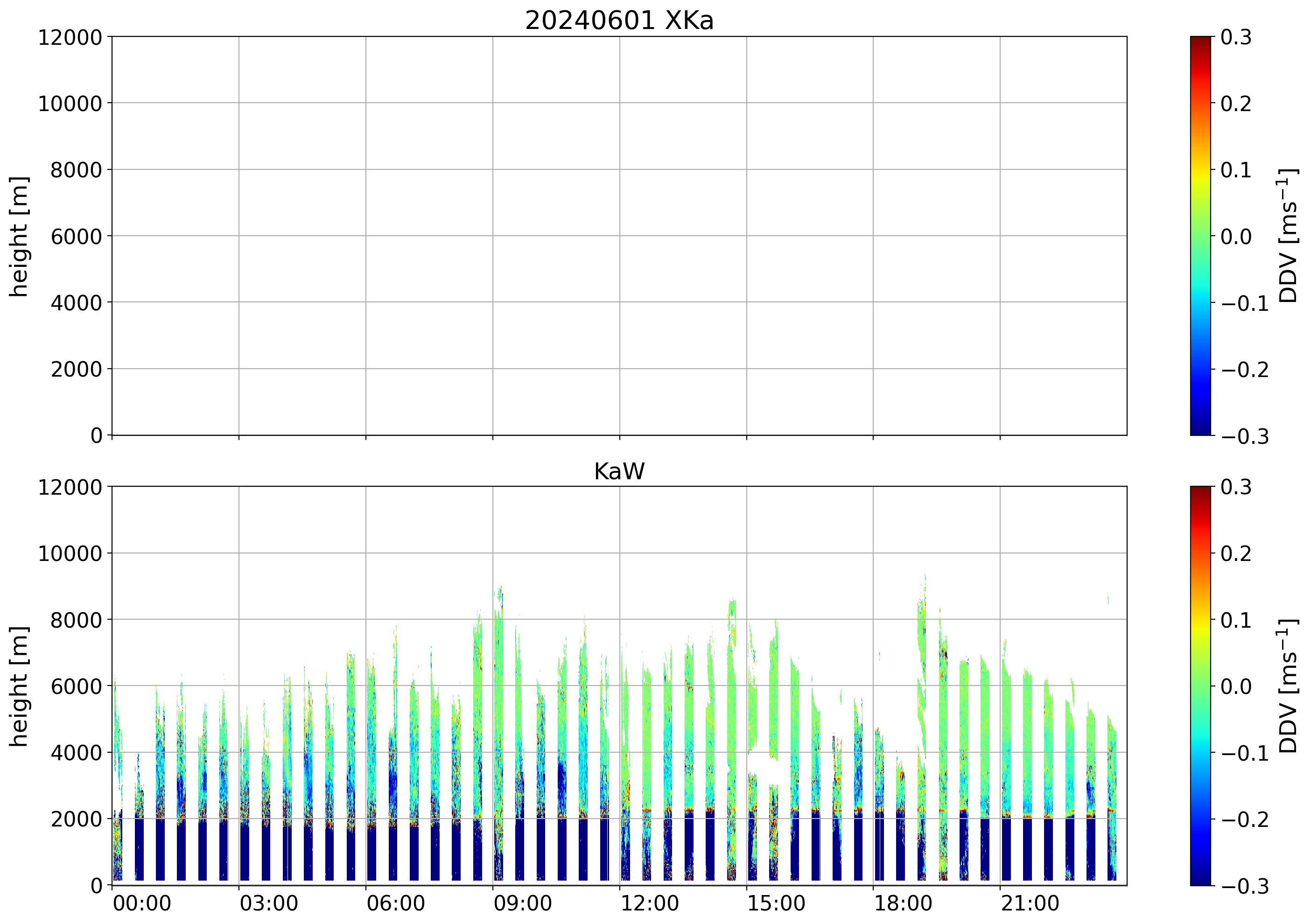
Task: Click the 12000 tick label on XKa panel
Action: pos(70,37)
